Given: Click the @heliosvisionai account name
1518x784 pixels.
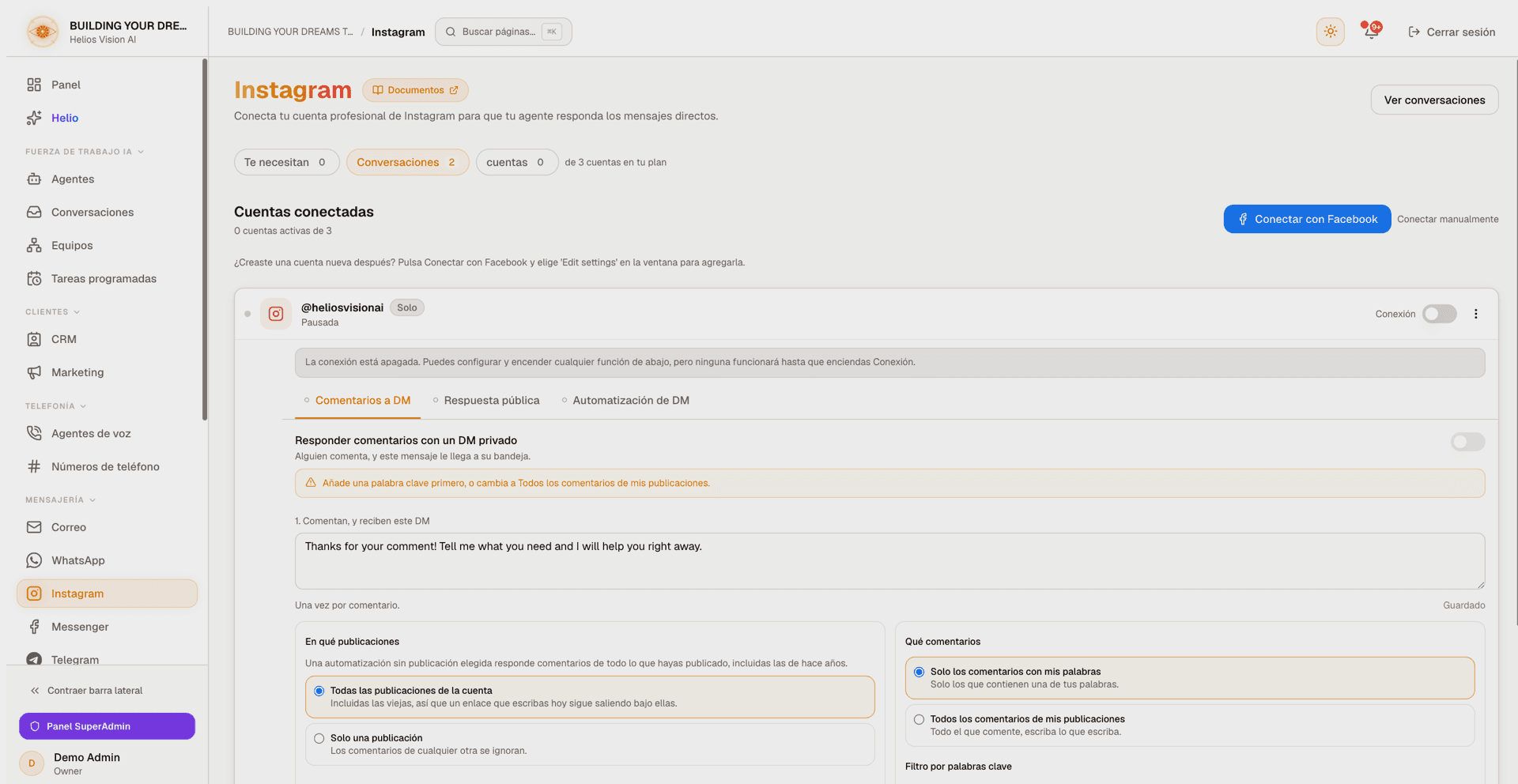Looking at the screenshot, I should pyautogui.click(x=342, y=307).
